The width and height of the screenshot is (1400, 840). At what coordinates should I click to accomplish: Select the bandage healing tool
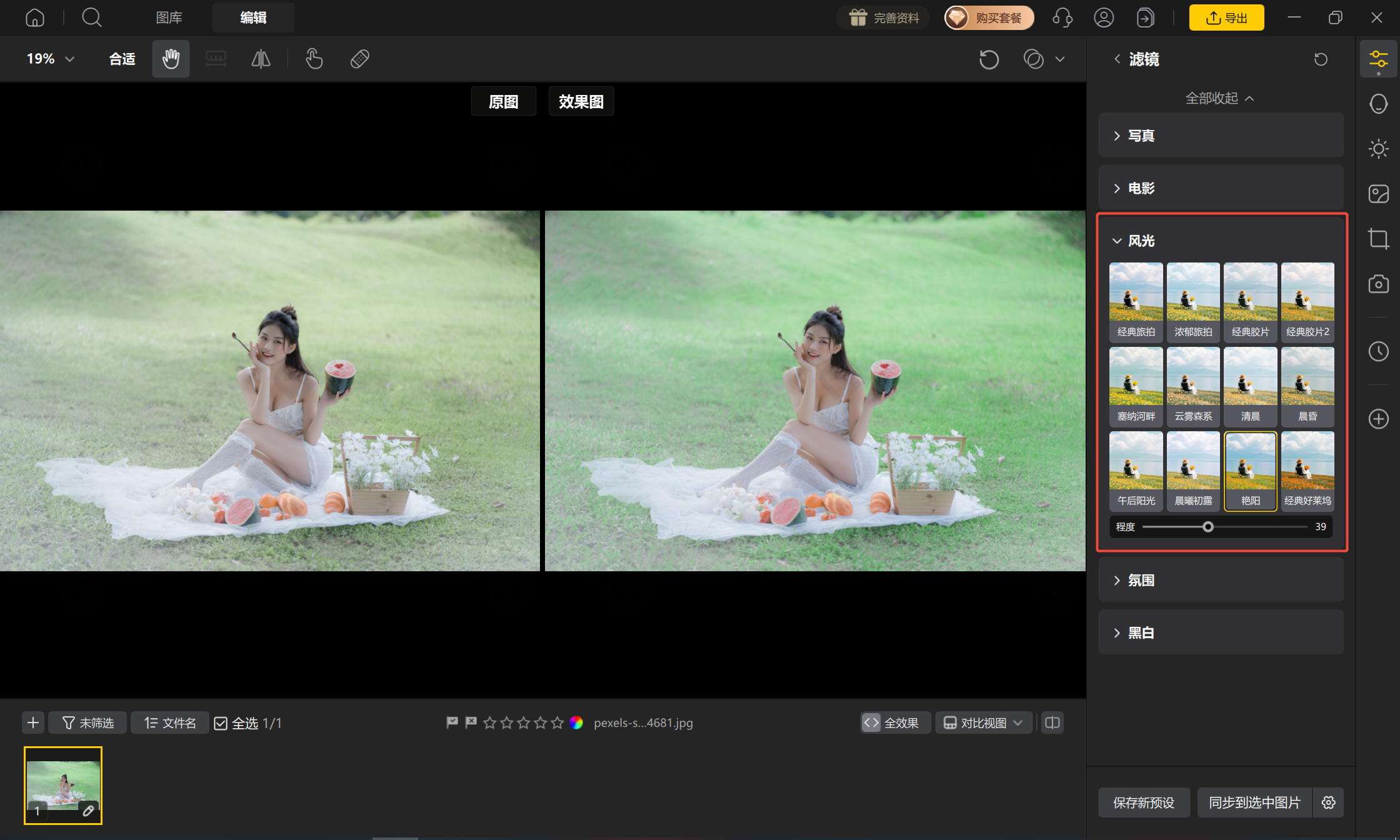[x=360, y=59]
